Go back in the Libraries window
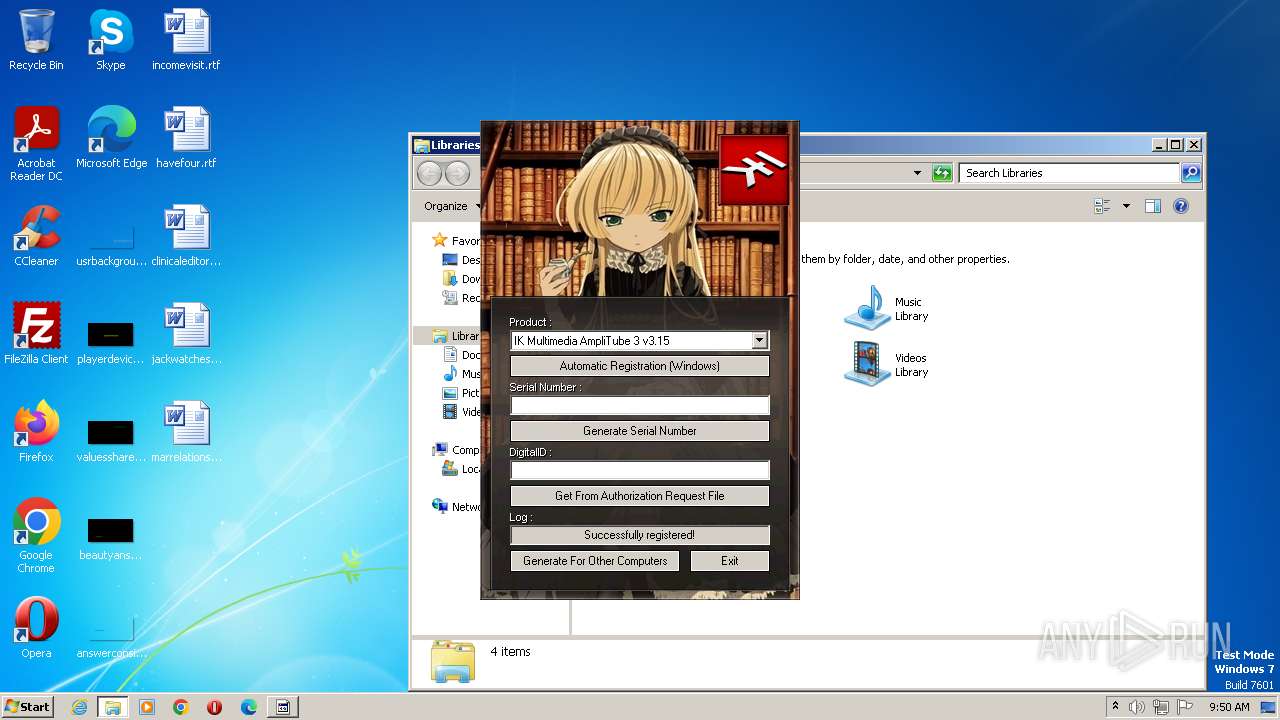The height and width of the screenshot is (720, 1280). (x=429, y=173)
